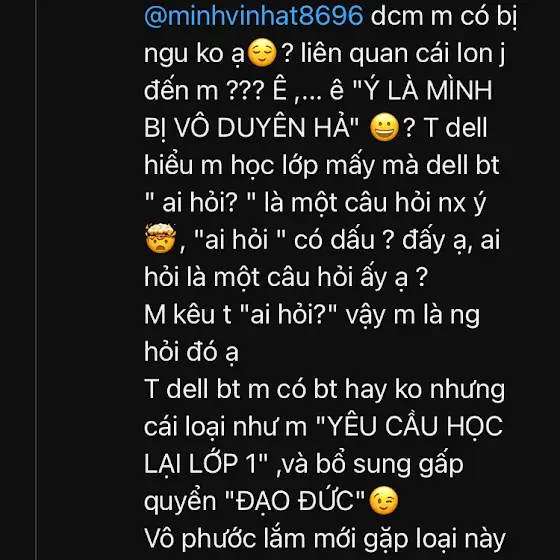Click the line "hỏi đó ạ"
560x560 pixels.
191,351
